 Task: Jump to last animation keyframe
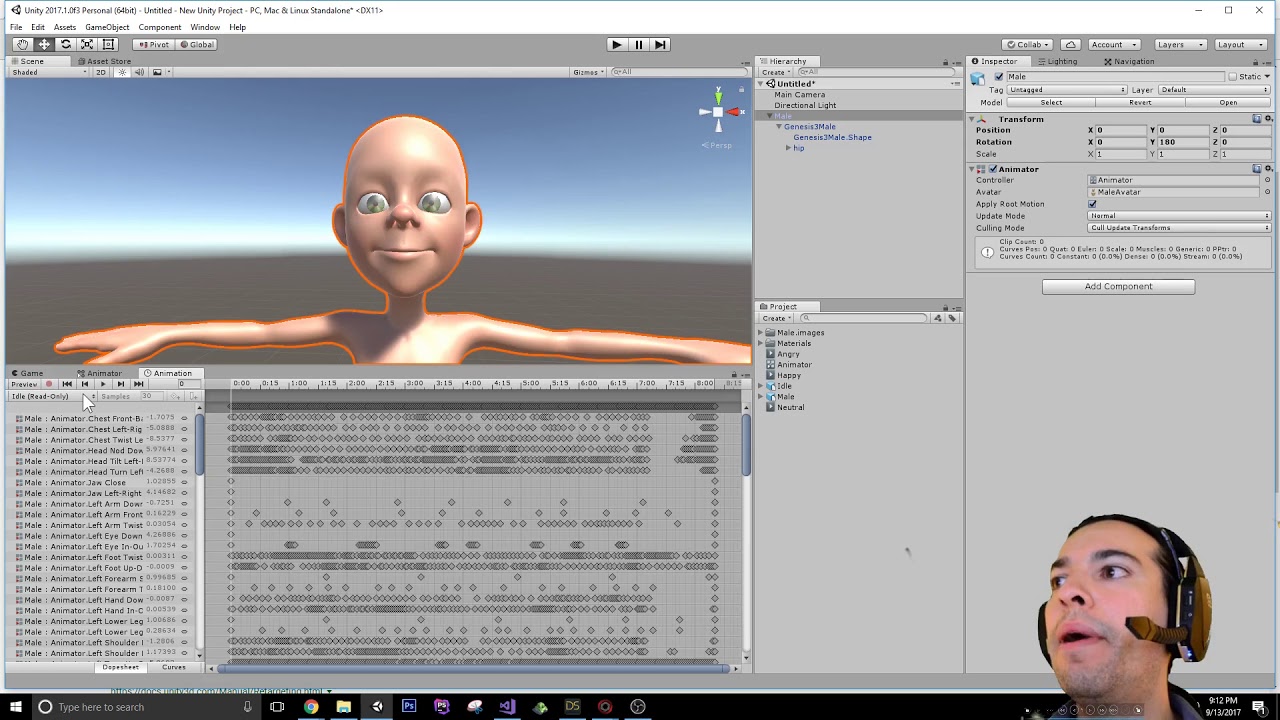[138, 384]
